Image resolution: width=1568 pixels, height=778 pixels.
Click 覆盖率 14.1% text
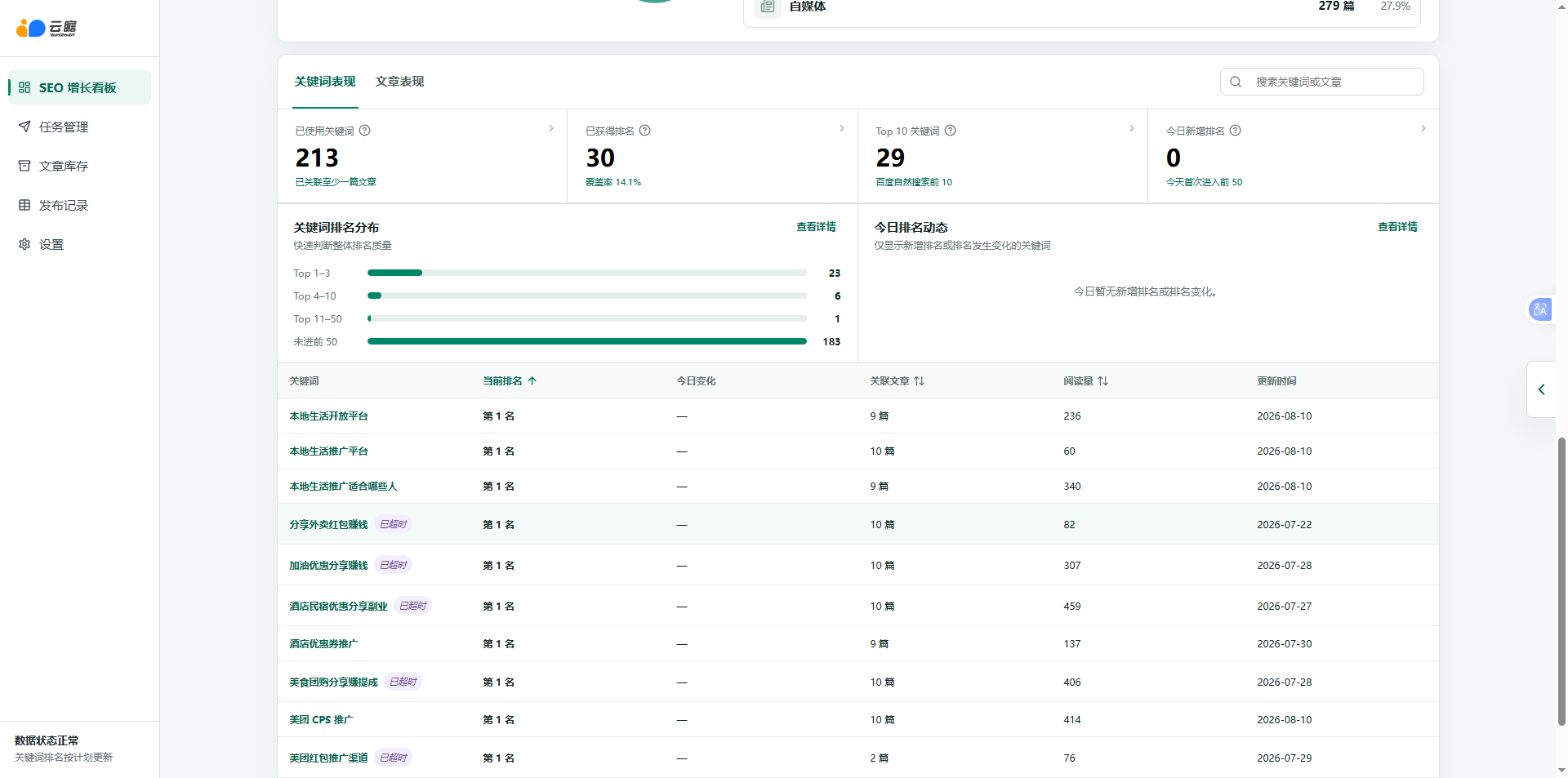pos(613,182)
